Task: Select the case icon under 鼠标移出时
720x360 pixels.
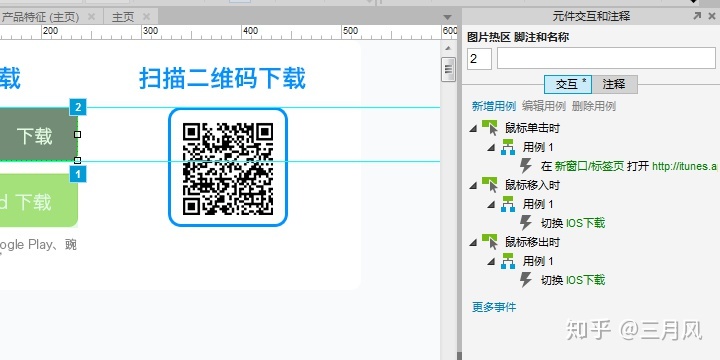Action: [x=508, y=261]
